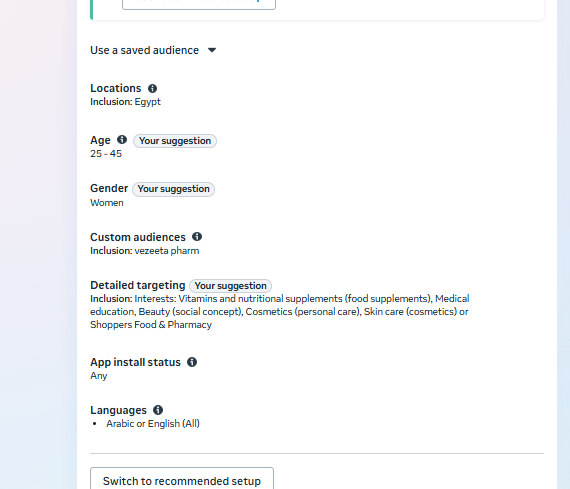Click the Use a saved audience label
This screenshot has width=570, height=489.
pyautogui.click(x=144, y=50)
